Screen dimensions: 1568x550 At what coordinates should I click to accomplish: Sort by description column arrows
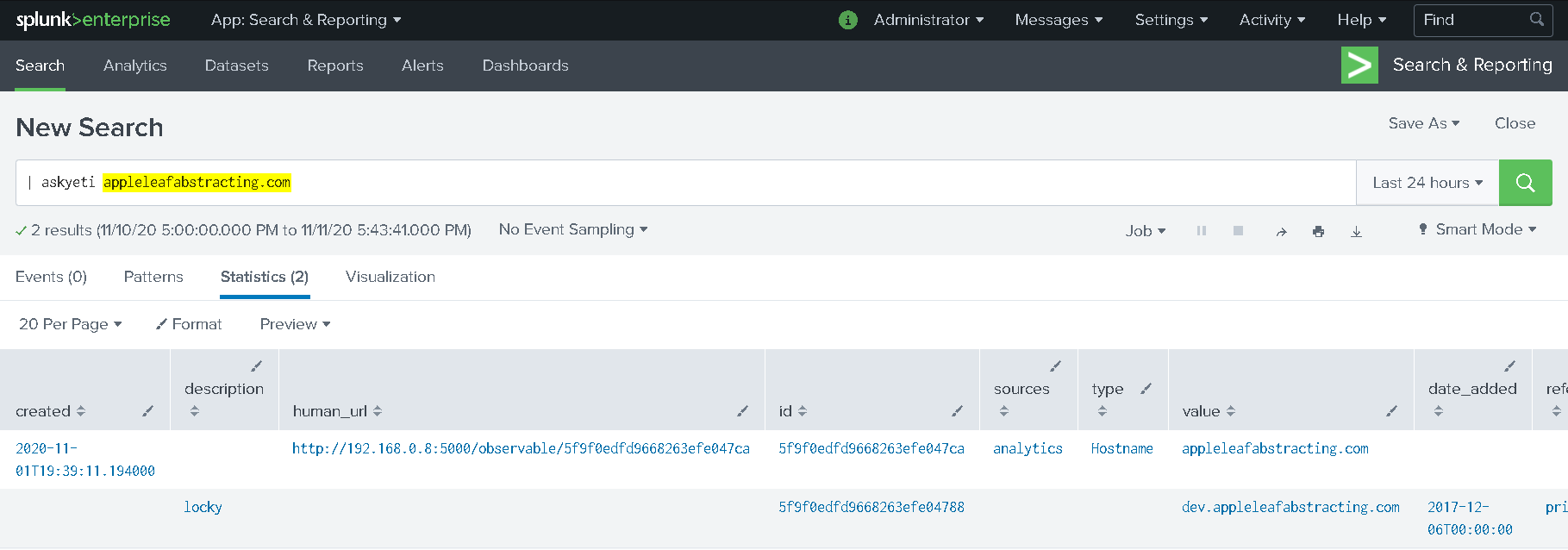click(195, 411)
